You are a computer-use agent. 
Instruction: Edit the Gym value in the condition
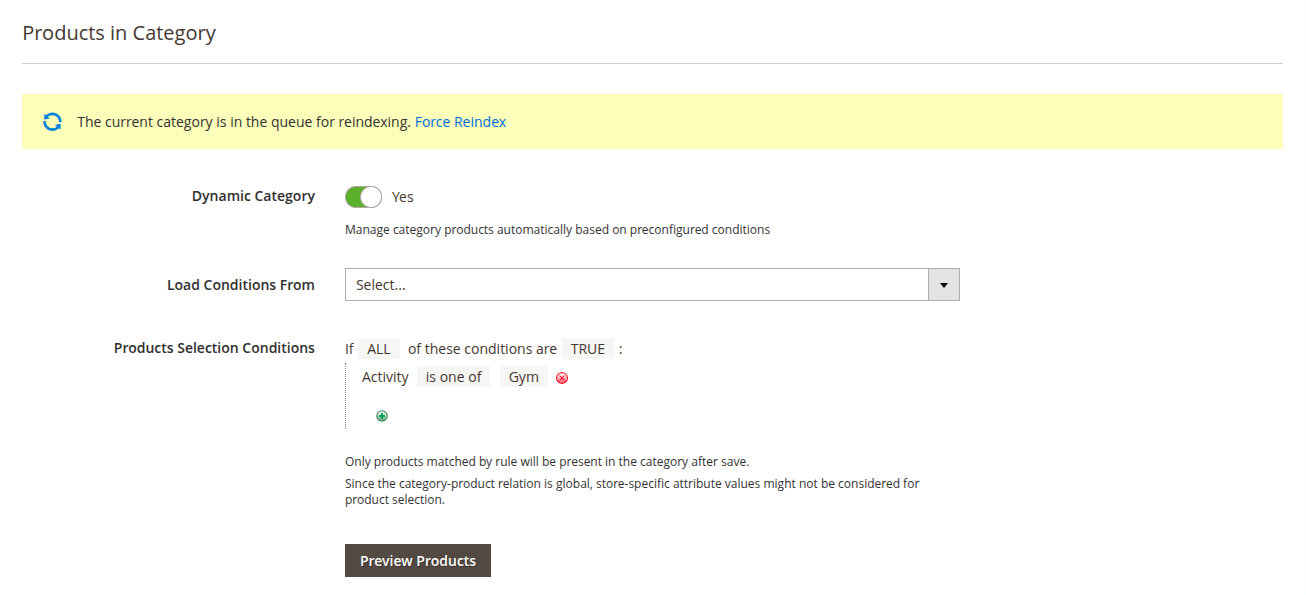tap(524, 377)
